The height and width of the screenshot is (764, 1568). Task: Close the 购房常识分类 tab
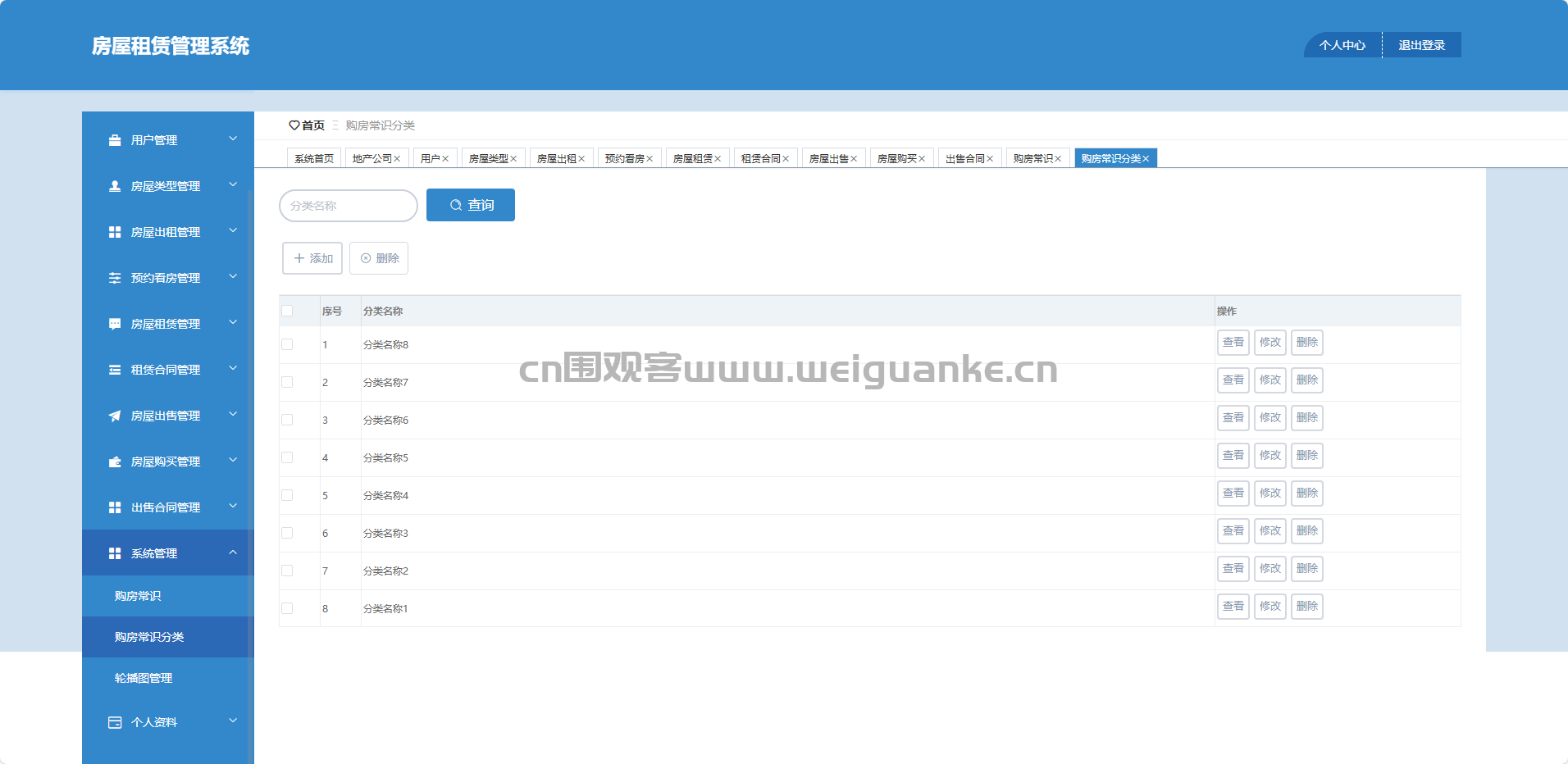coord(1146,159)
